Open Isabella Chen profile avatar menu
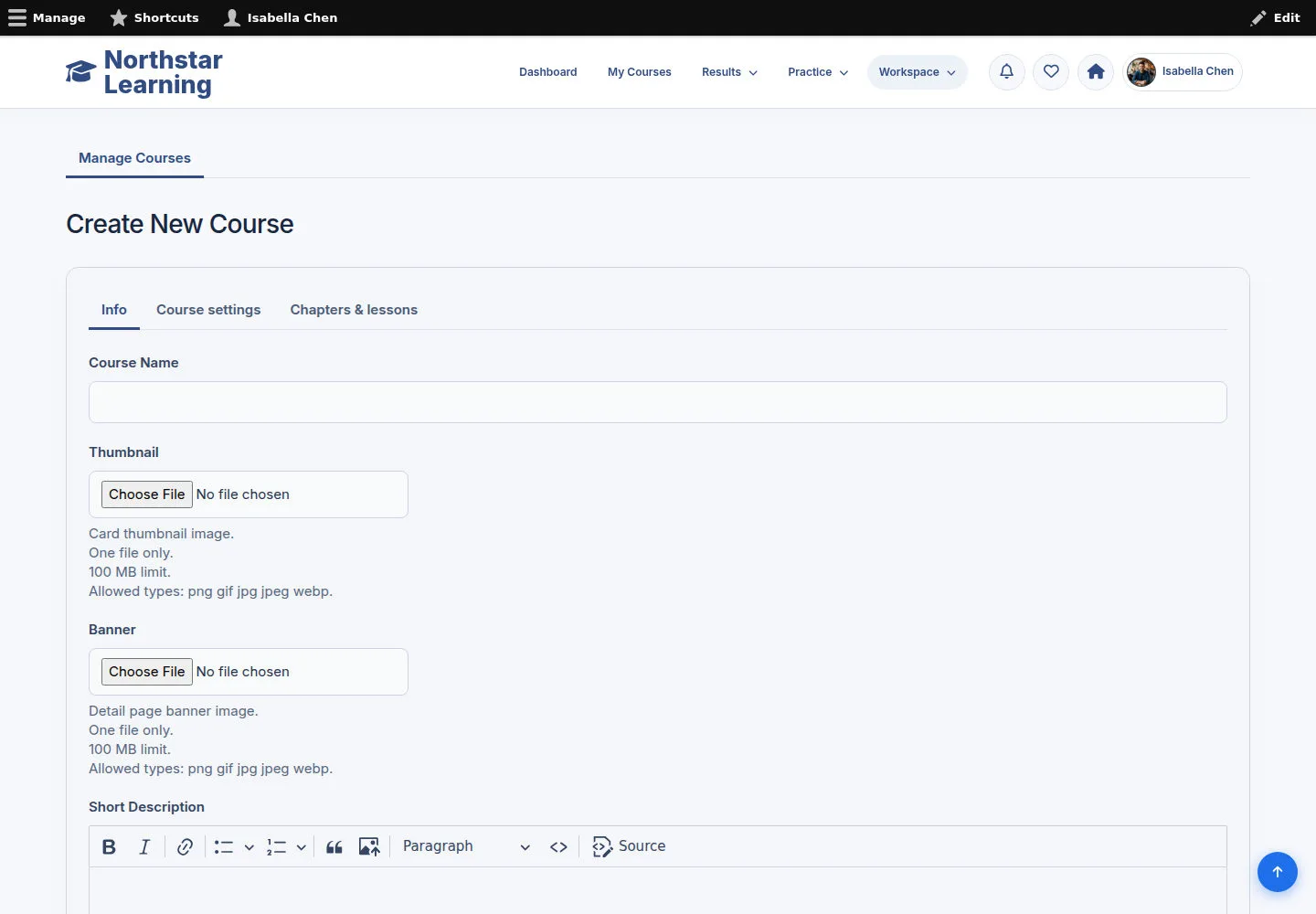 [1183, 71]
